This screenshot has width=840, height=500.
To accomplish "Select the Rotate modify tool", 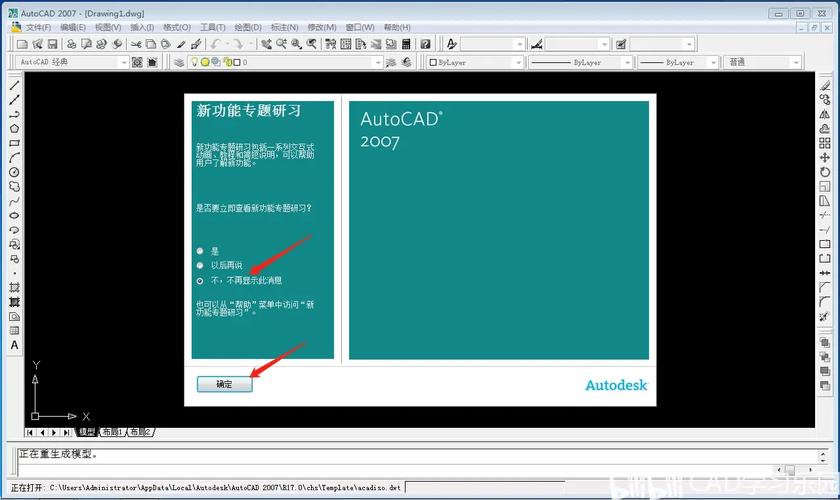I will tap(825, 172).
